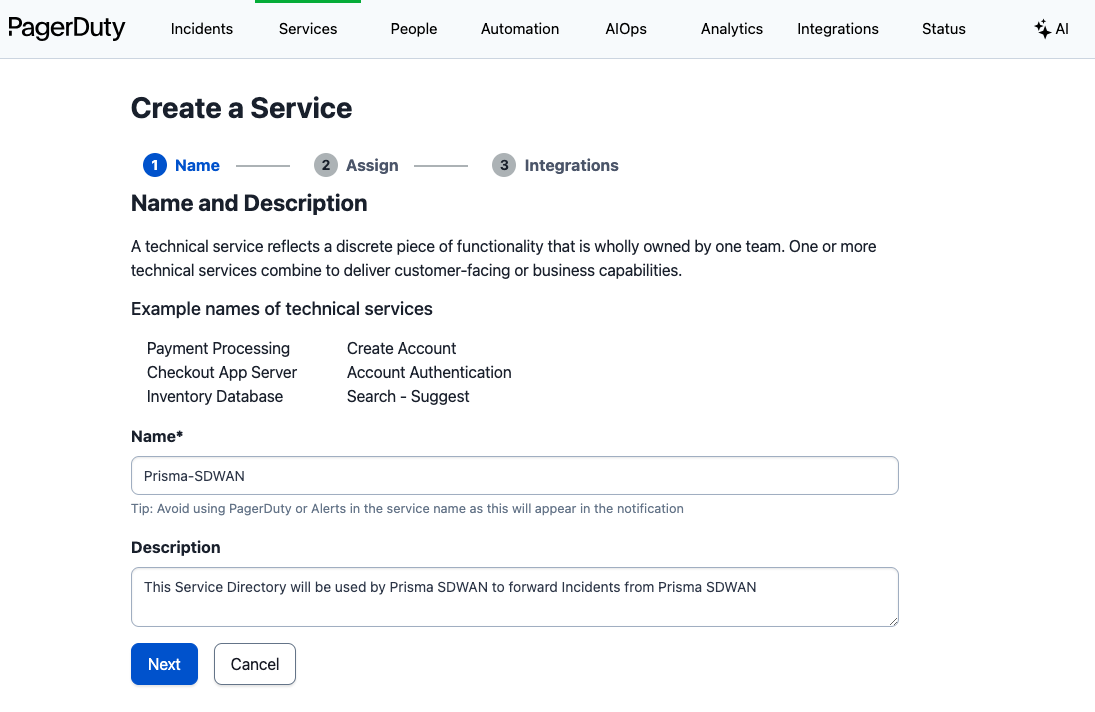Select step 3 Integrations circle
Screen dimensions: 1095x712
[x=504, y=165]
